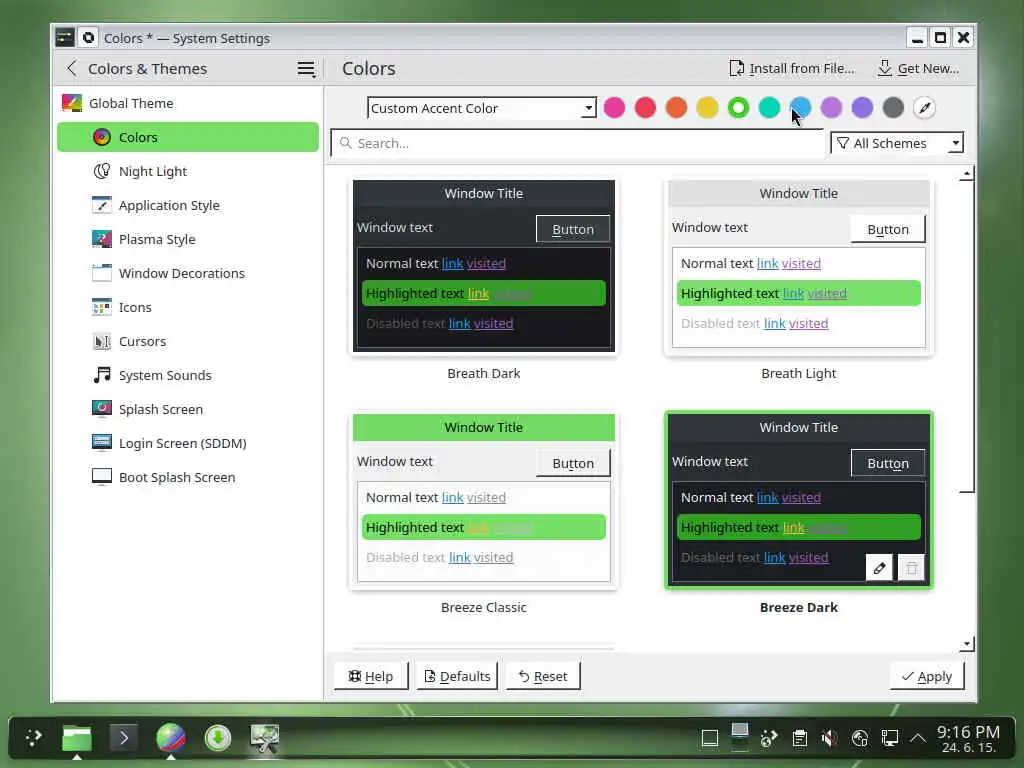Open the hamburger menu in sidebar header
Screen dimensions: 1024x768
pyautogui.click(x=306, y=69)
